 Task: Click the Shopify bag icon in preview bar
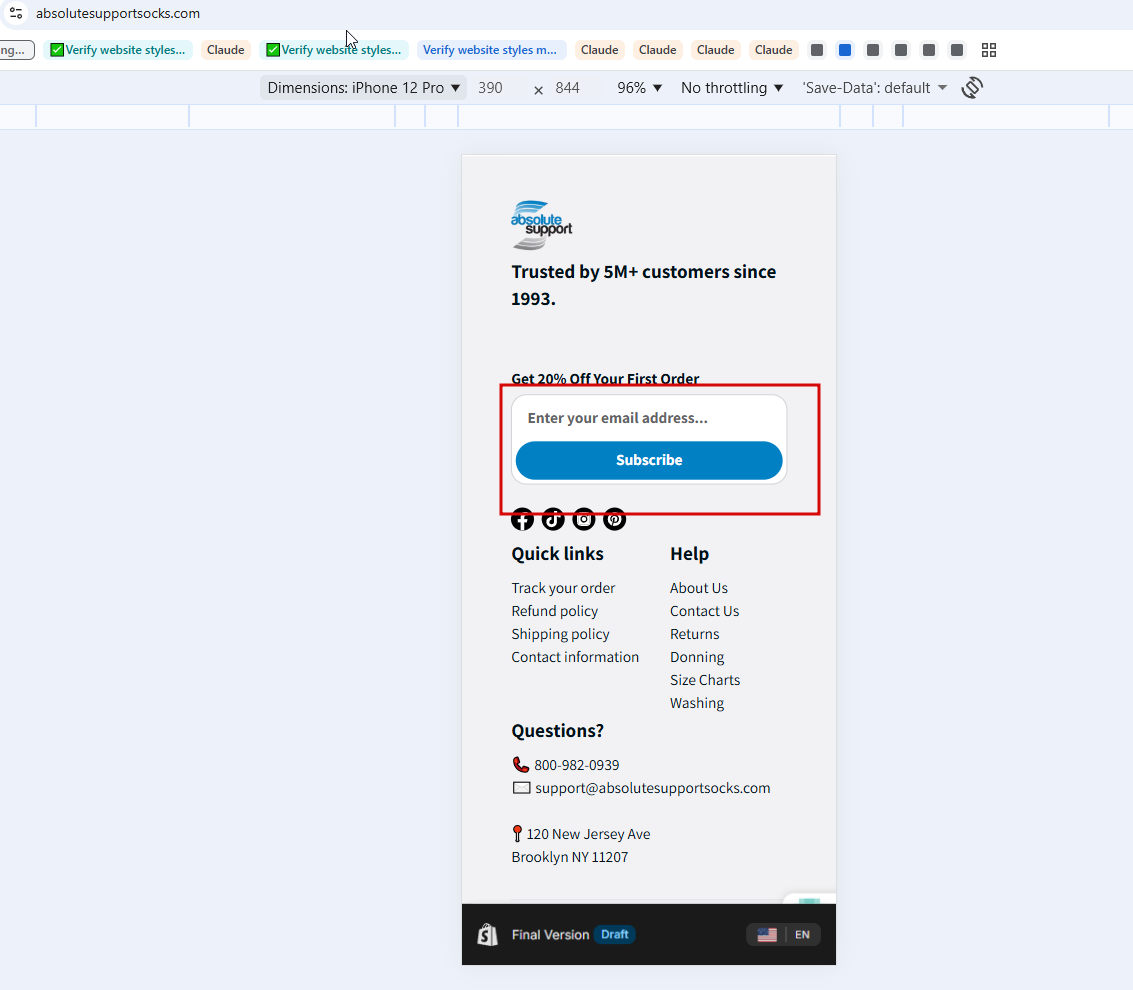point(488,934)
